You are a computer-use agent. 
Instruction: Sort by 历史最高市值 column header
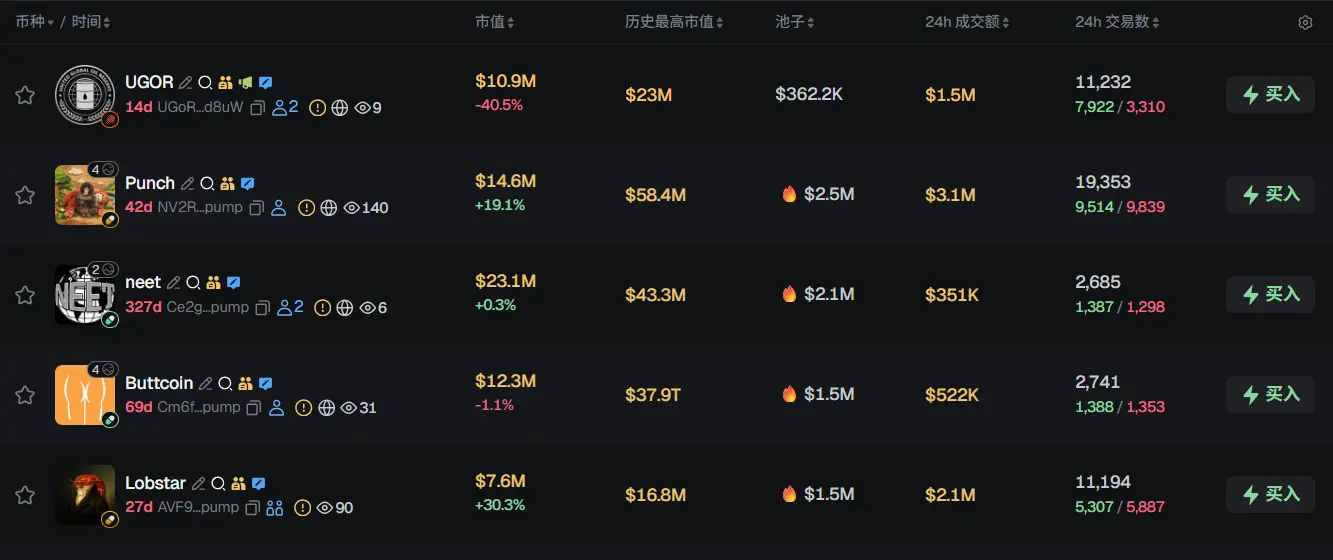coord(674,22)
